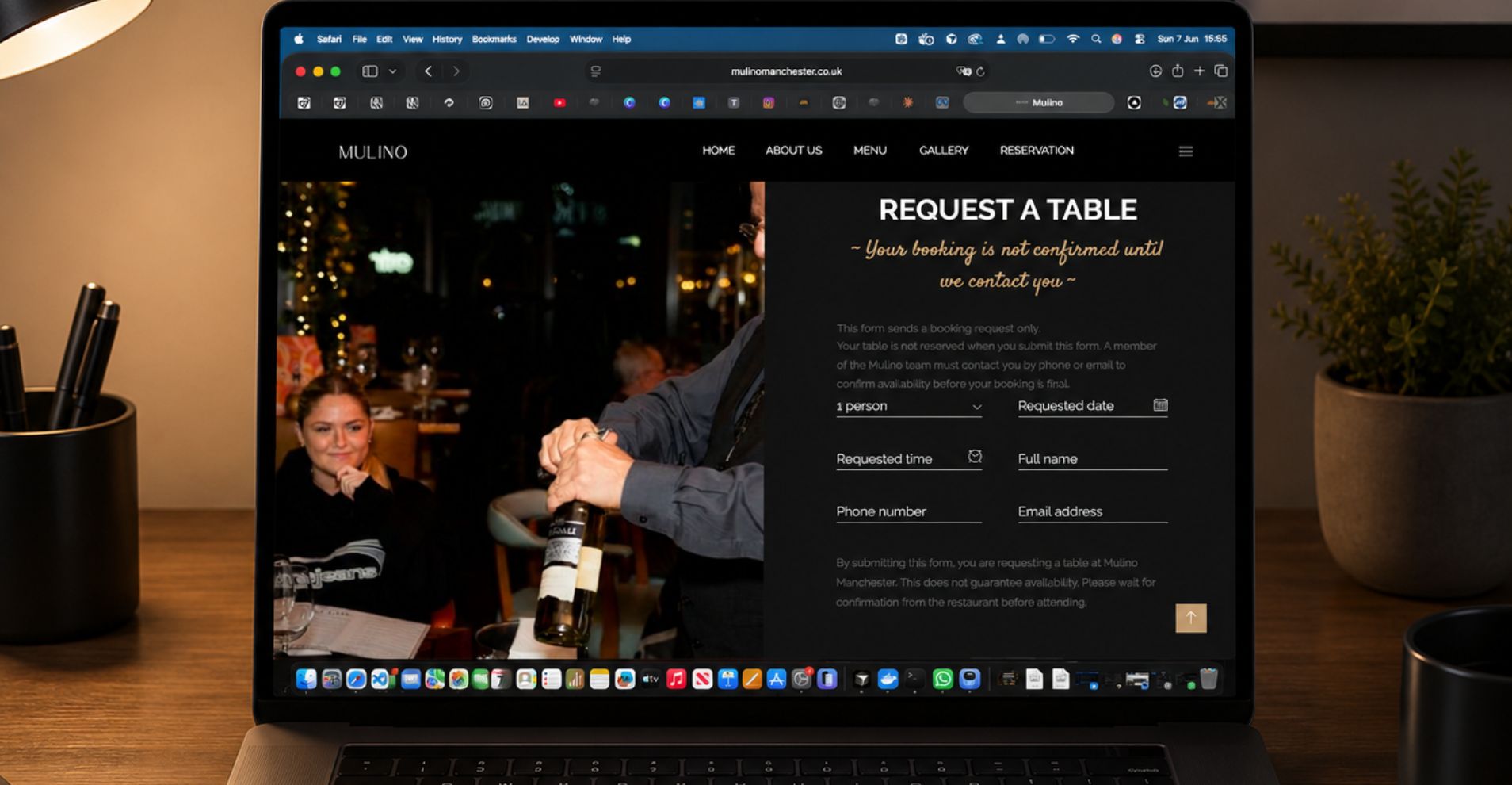Open News app in the Dock
1512x785 pixels.
point(702,680)
